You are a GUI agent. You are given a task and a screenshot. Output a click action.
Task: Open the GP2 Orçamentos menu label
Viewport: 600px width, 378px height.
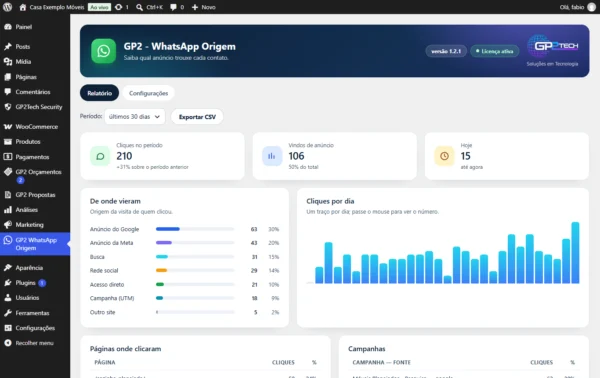38,172
